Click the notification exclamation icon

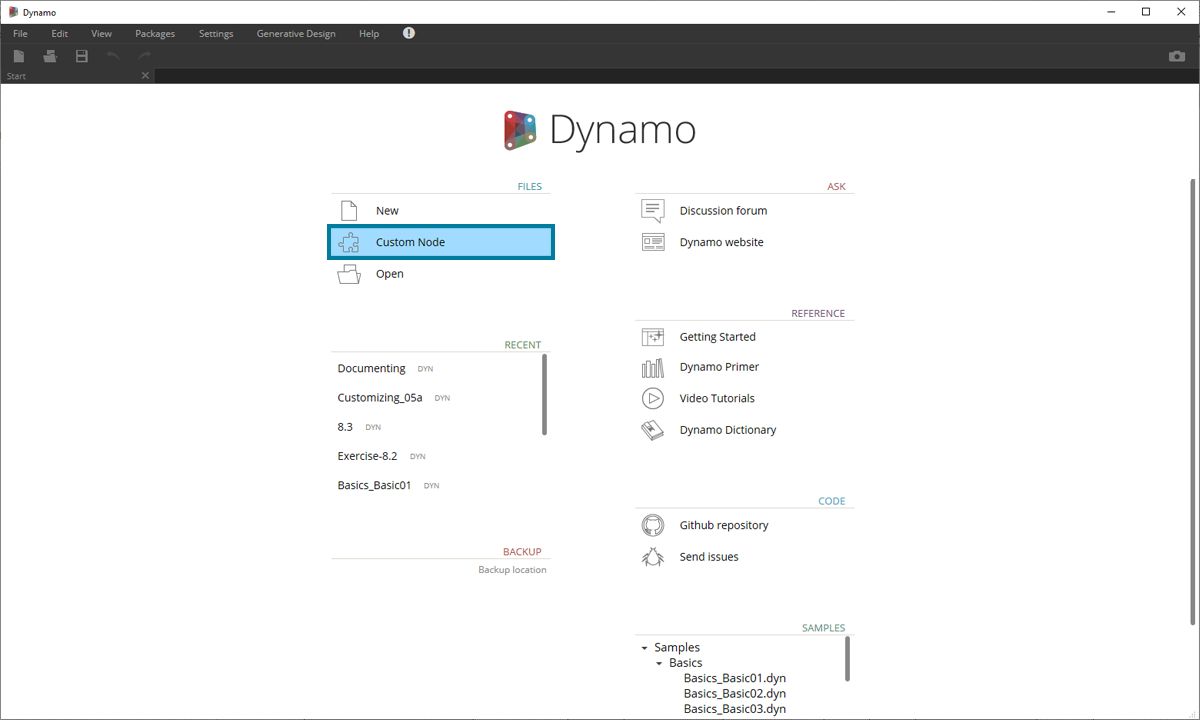coord(408,33)
